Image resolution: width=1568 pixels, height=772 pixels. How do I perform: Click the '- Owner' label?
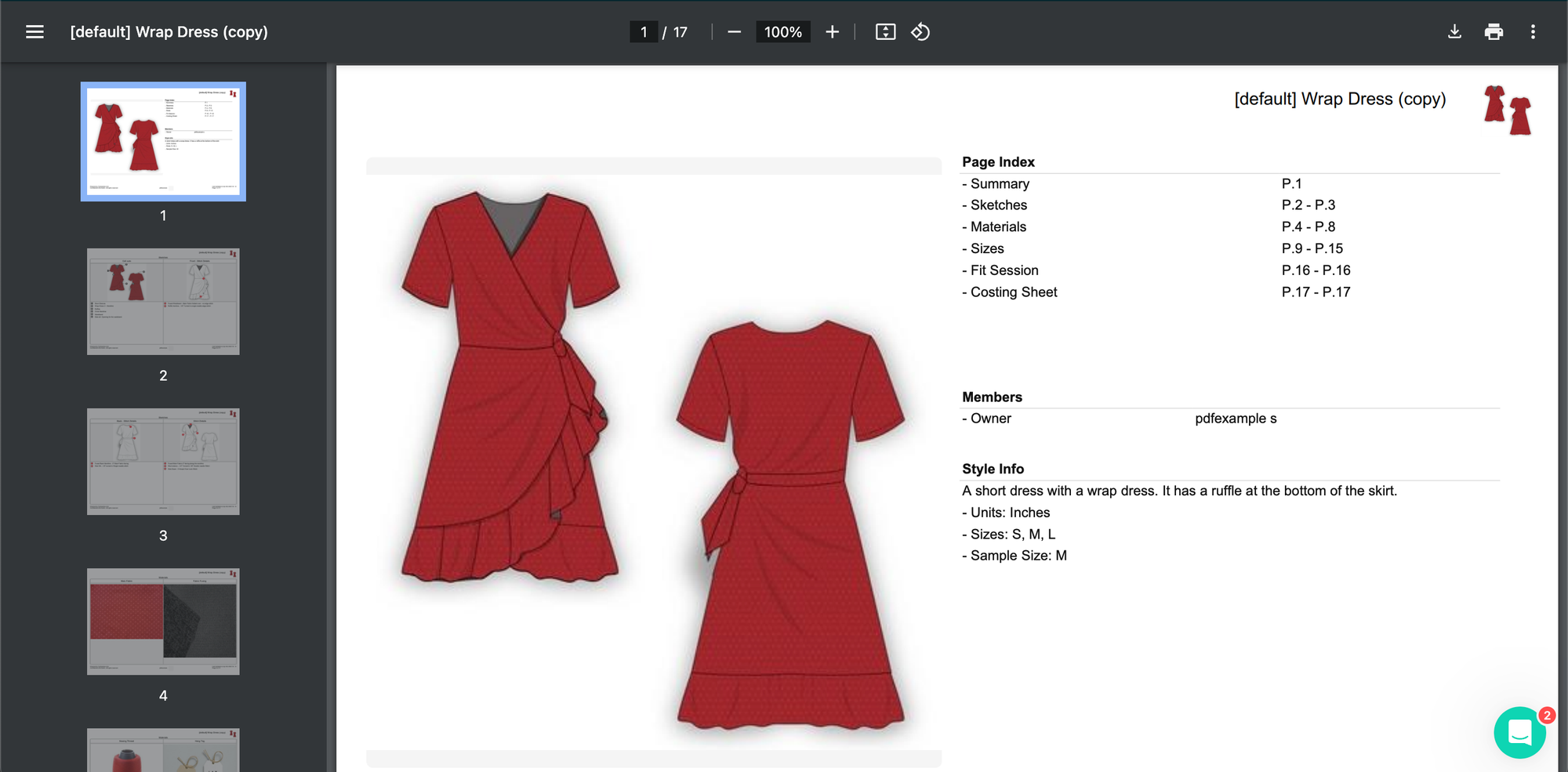pyautogui.click(x=986, y=419)
